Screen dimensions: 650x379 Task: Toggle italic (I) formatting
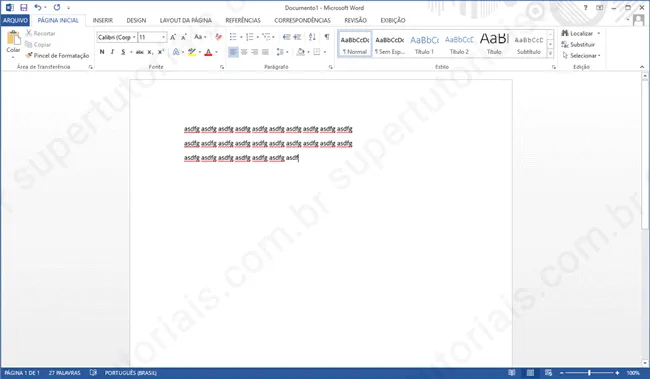pos(112,52)
